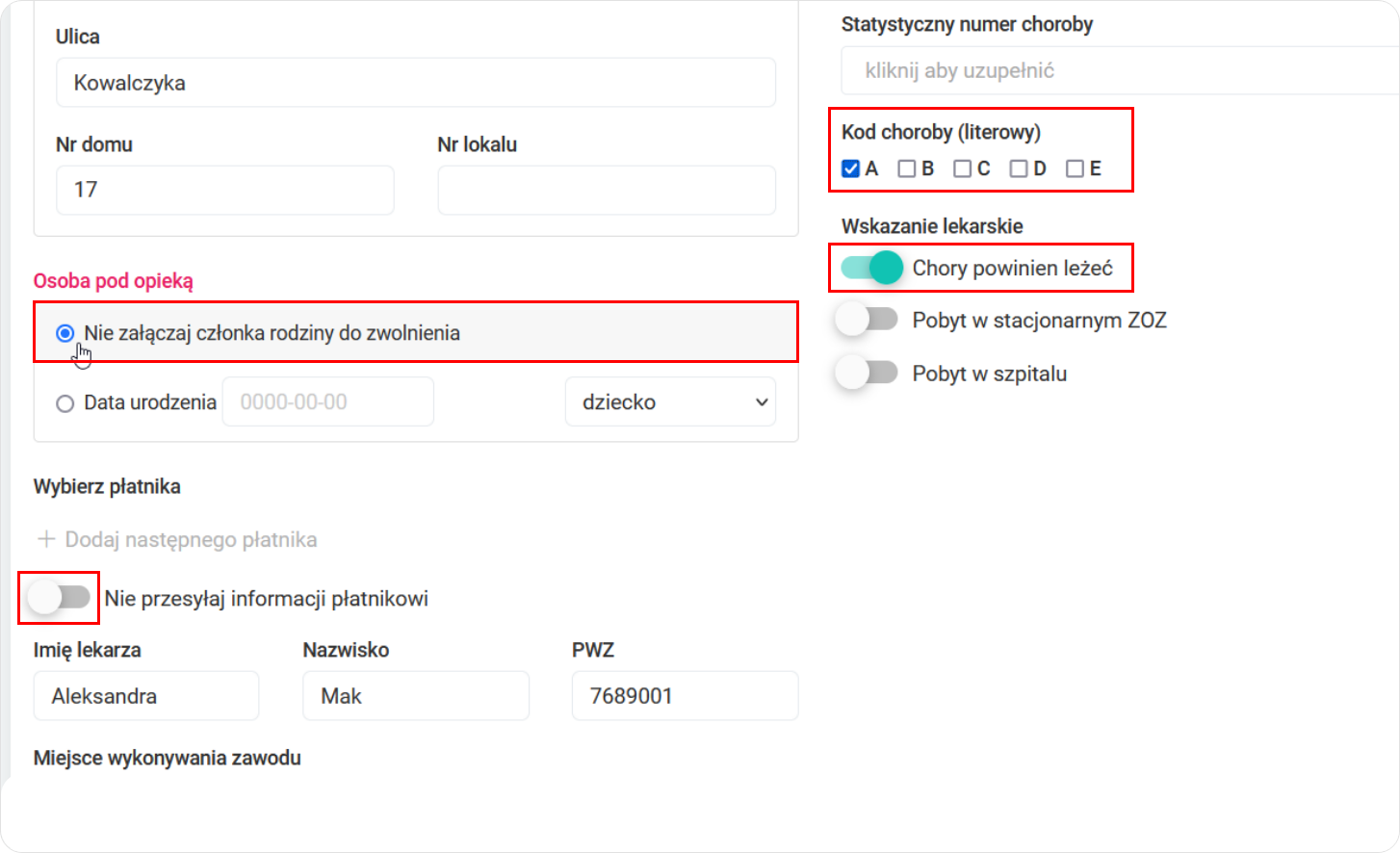
Task: Select "Nie załączaj członka rodziny do zwolnienia"
Action: 64,331
